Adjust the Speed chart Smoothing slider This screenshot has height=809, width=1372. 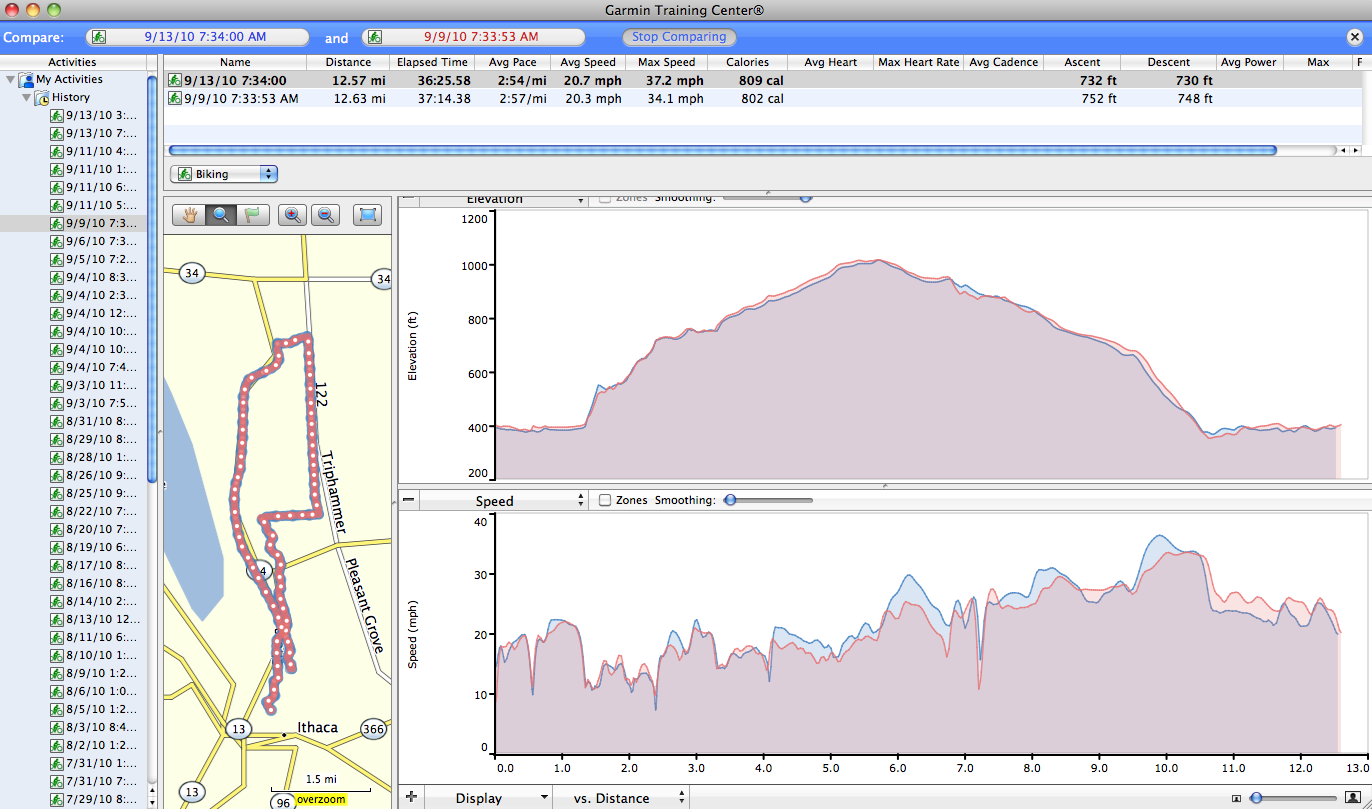point(730,500)
